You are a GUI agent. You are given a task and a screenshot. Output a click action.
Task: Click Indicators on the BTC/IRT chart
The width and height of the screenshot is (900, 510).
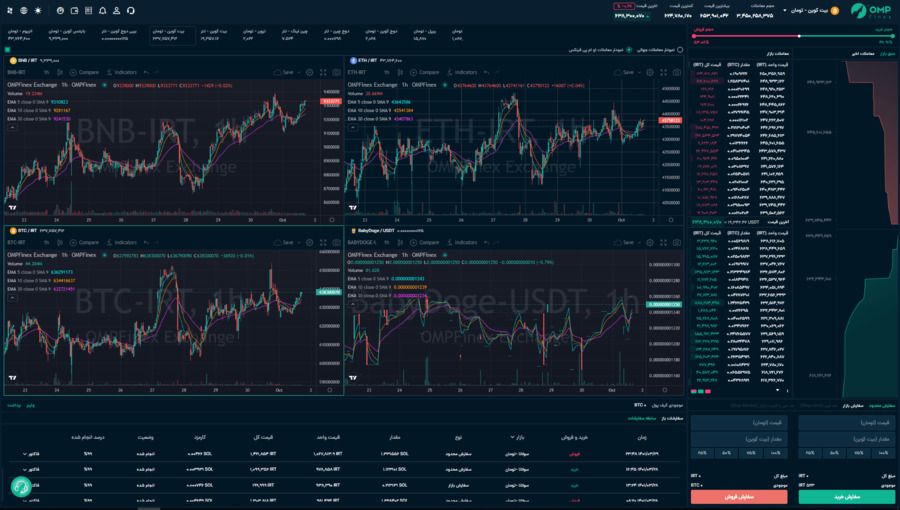click(x=121, y=242)
